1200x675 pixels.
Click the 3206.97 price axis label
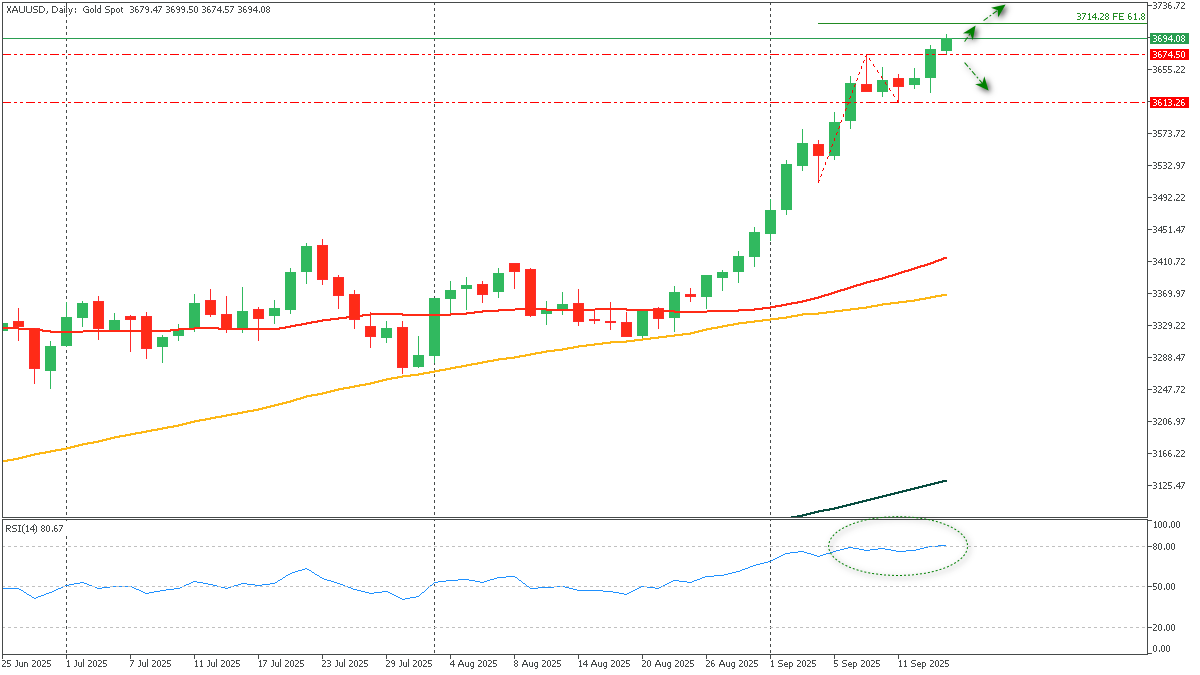pos(1169,421)
